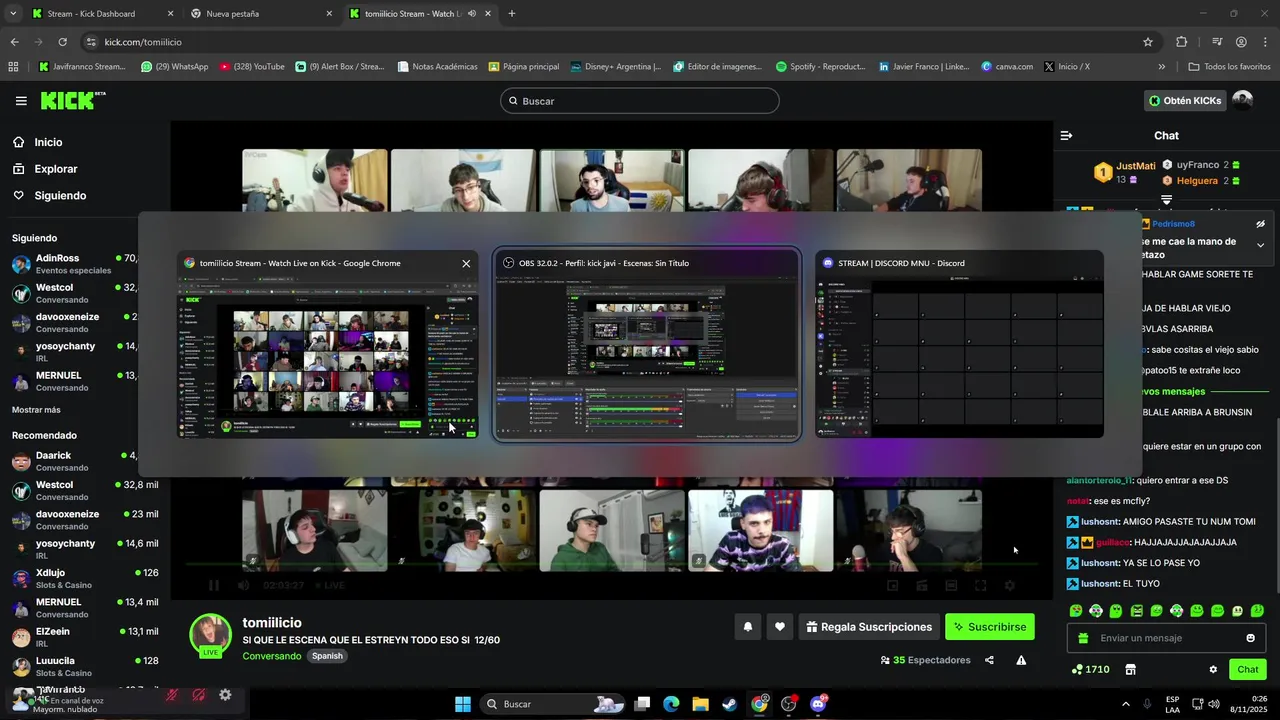
Task: Select the Chrome window in Alt-Tab switcher
Action: coord(327,345)
